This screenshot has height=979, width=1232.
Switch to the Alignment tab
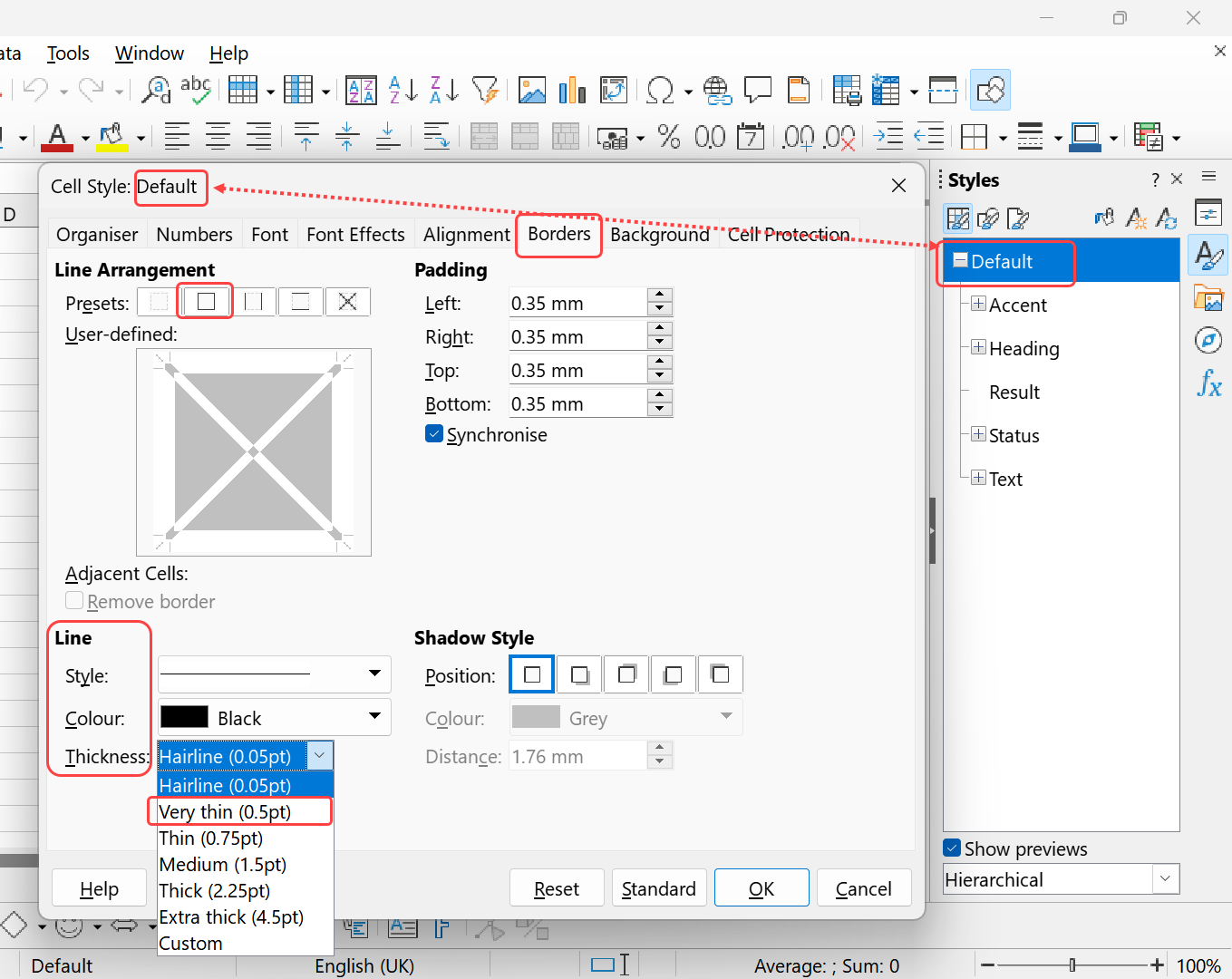(466, 234)
